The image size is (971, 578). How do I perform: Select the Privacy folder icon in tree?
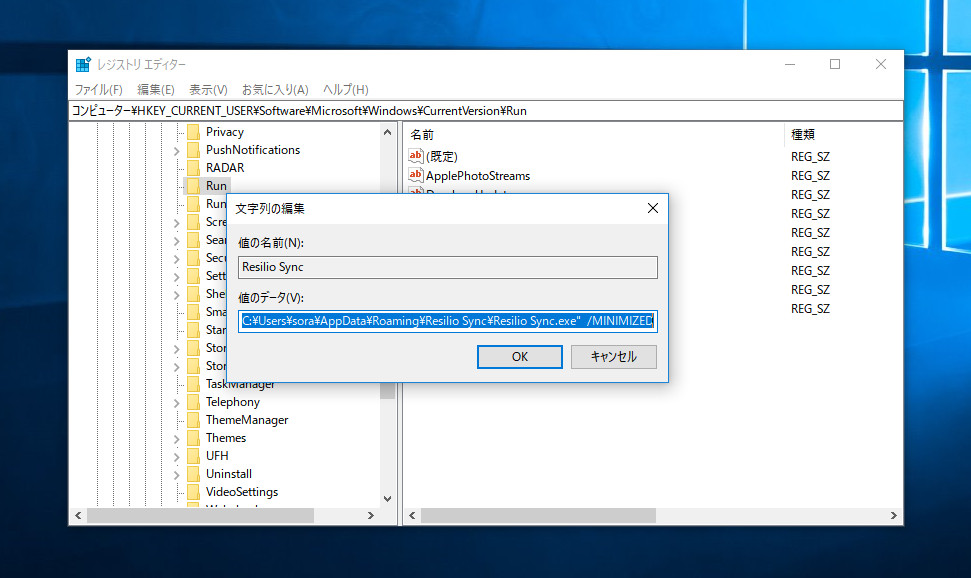193,132
